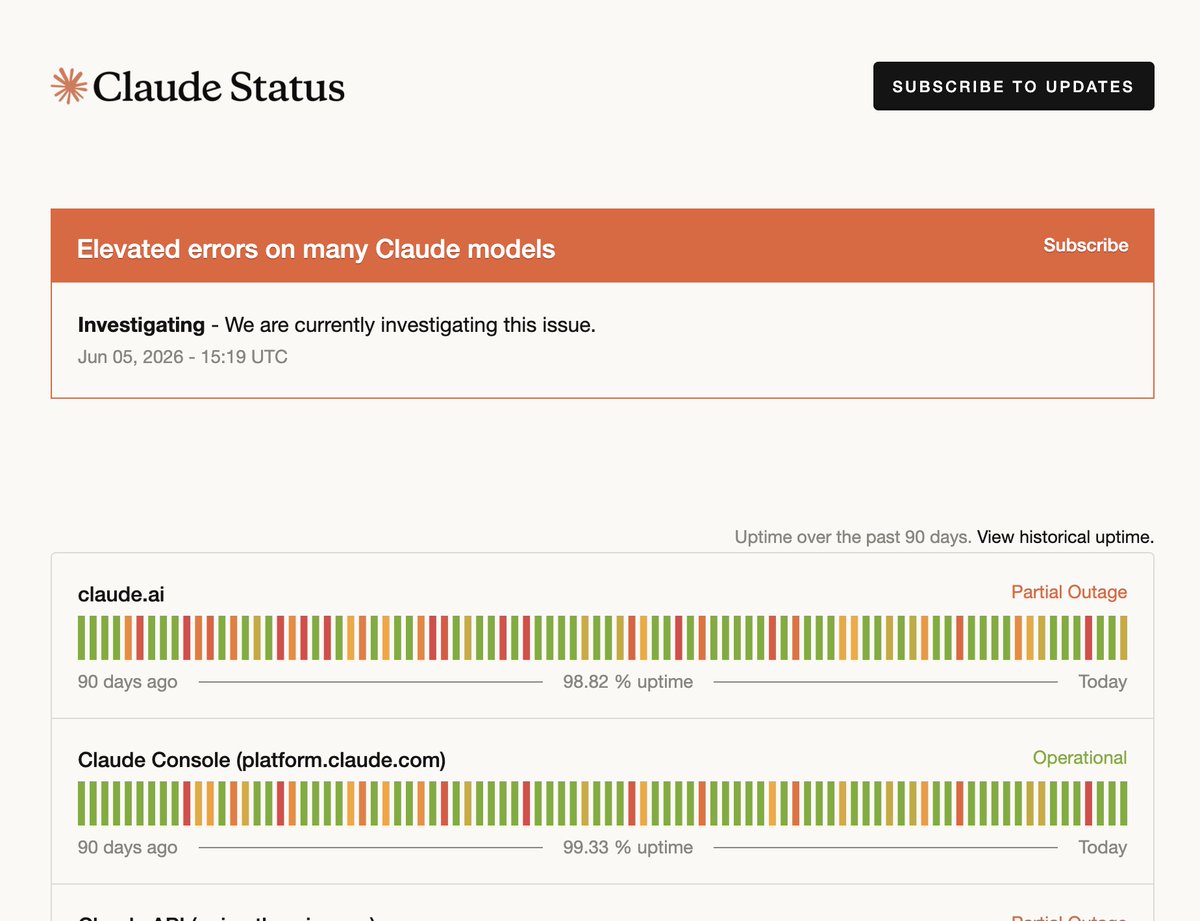The image size is (1200, 921).
Task: Click the Investigating status text
Action: pos(141,325)
